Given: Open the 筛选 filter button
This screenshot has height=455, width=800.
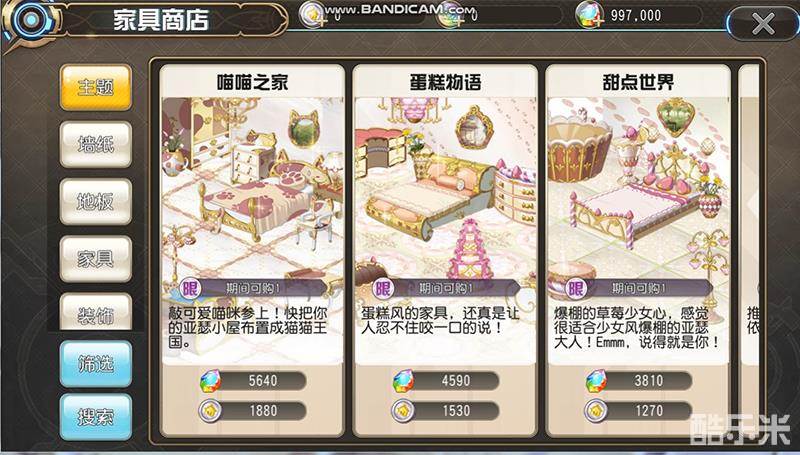Looking at the screenshot, I should point(95,364).
